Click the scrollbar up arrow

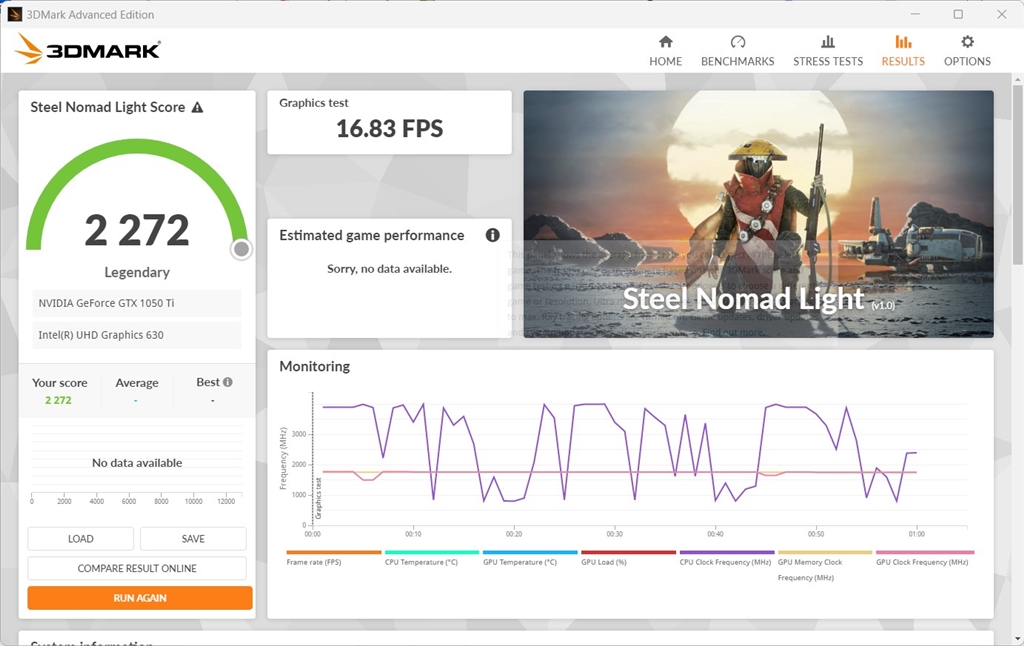click(1017, 79)
